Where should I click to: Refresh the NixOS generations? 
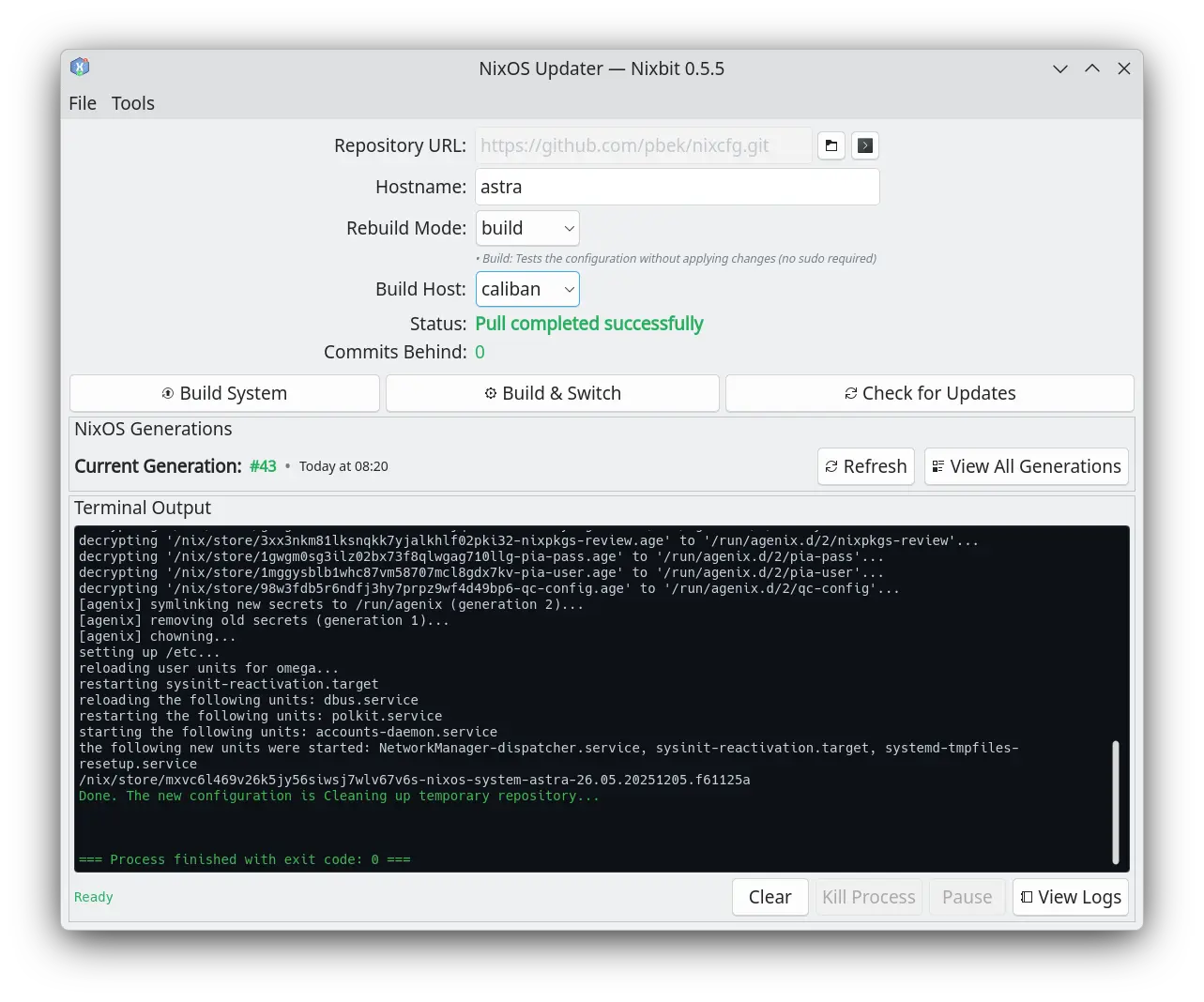(866, 466)
